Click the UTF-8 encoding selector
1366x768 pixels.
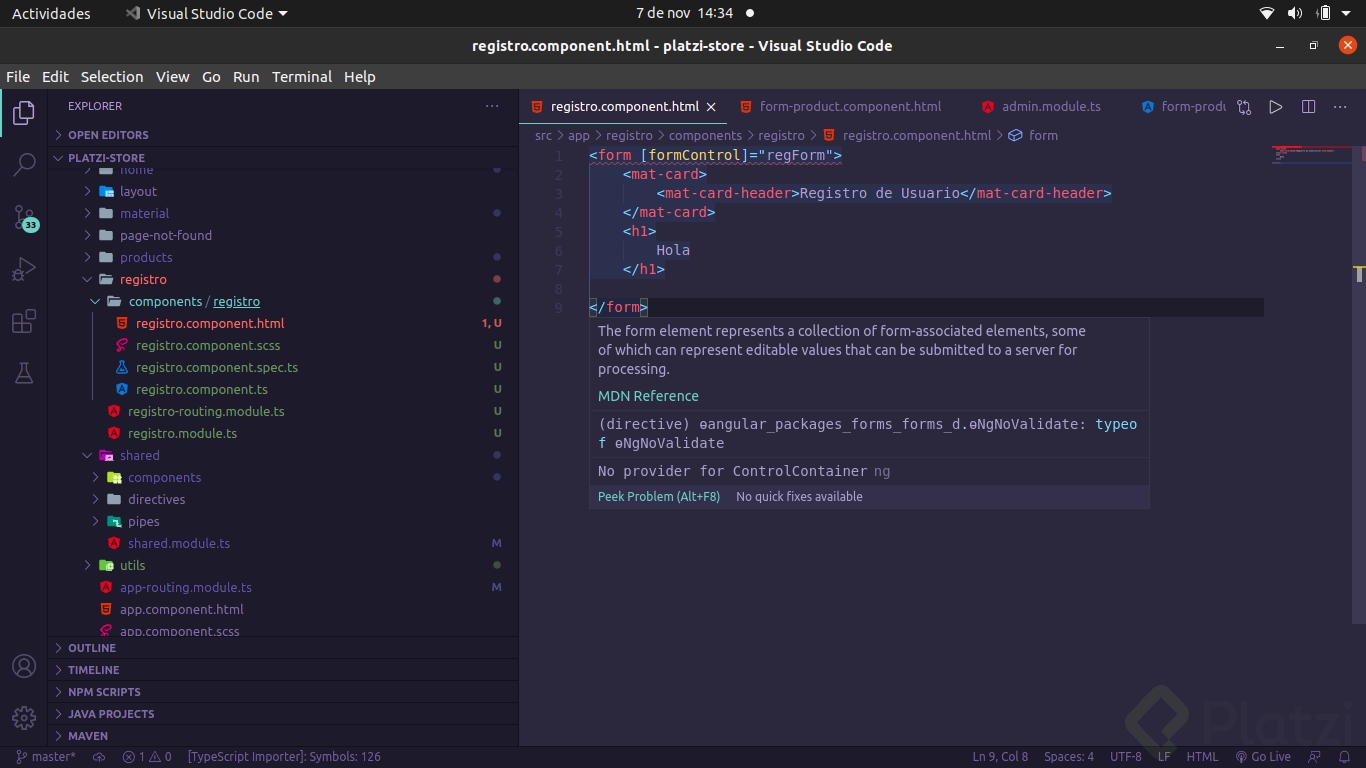coord(1126,757)
